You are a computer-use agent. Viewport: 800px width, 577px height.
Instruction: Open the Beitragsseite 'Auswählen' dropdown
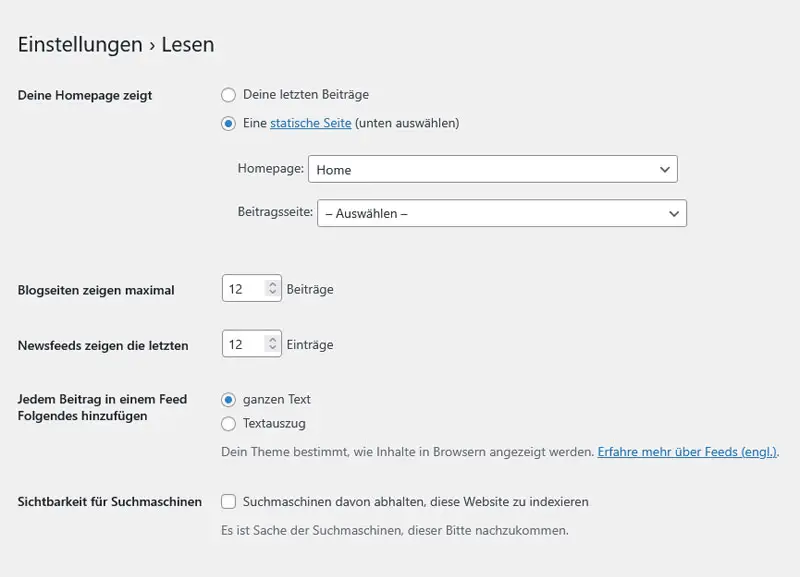[x=502, y=213]
